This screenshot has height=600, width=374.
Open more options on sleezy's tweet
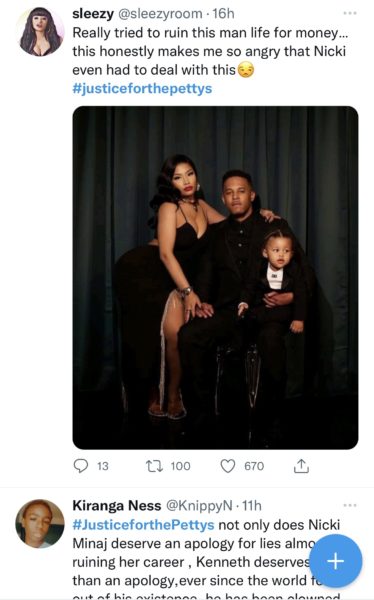[x=350, y=13]
